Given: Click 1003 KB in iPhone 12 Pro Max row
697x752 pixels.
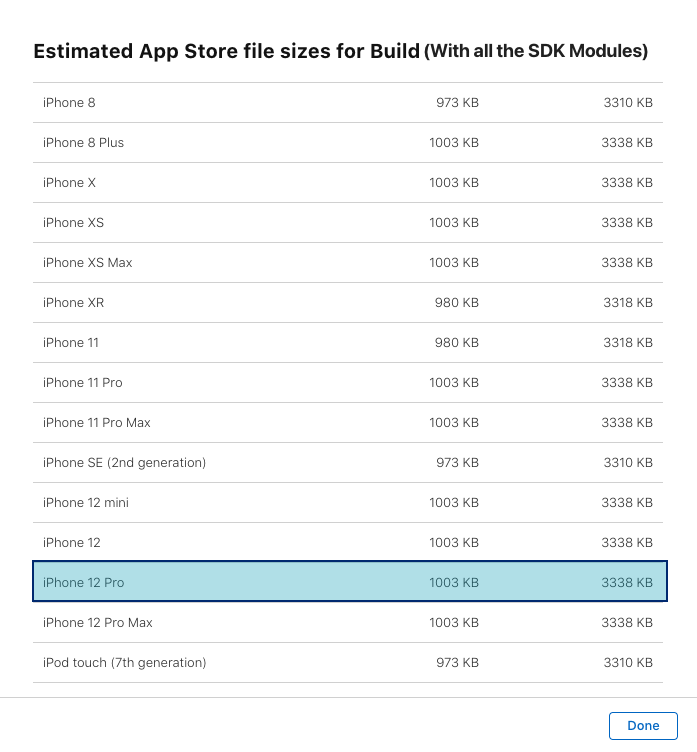Looking at the screenshot, I should [x=454, y=623].
